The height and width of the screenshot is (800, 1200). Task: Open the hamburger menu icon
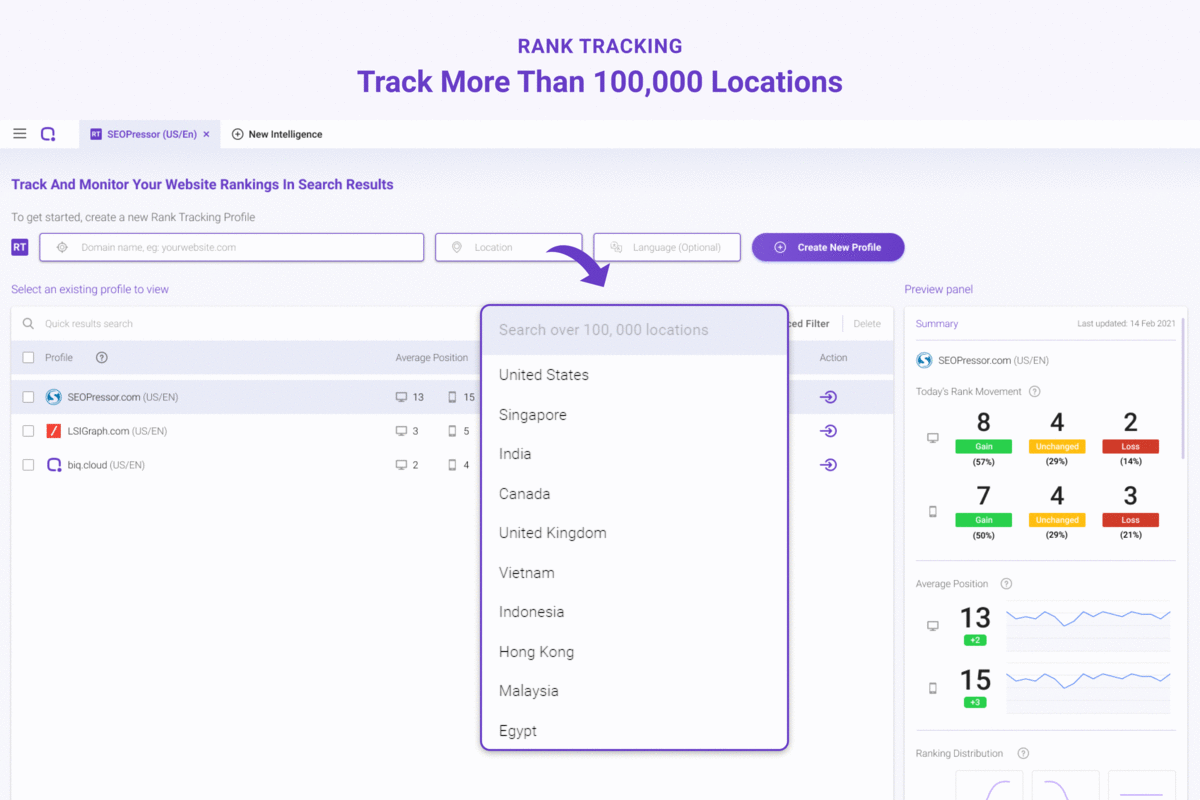pos(20,134)
